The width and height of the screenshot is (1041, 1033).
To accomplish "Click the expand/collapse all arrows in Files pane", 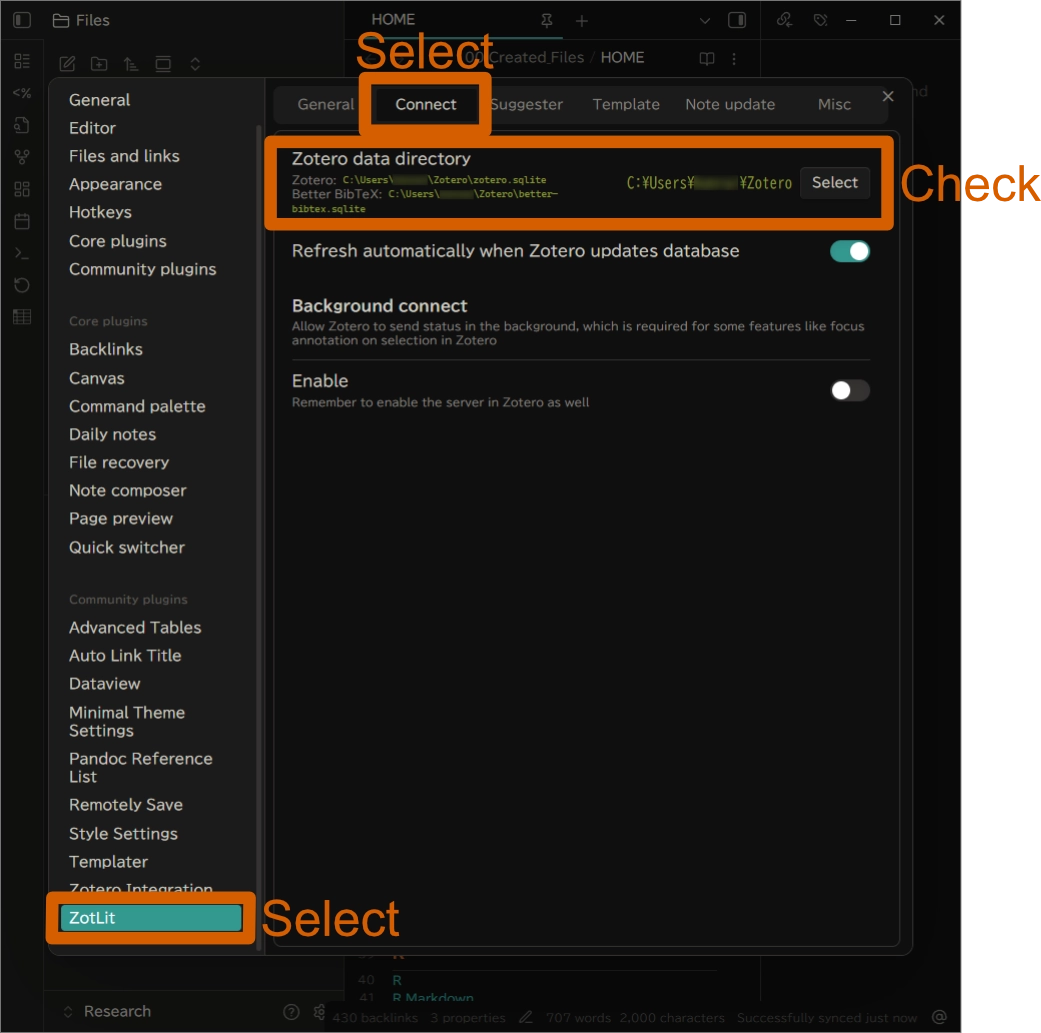I will click(195, 64).
